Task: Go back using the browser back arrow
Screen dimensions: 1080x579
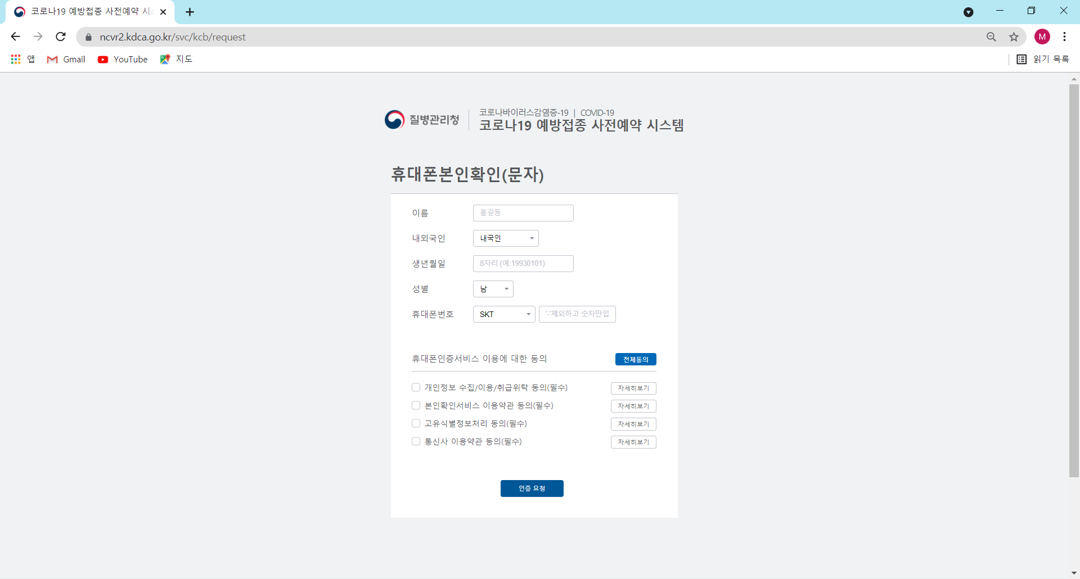Action: pyautogui.click(x=15, y=36)
